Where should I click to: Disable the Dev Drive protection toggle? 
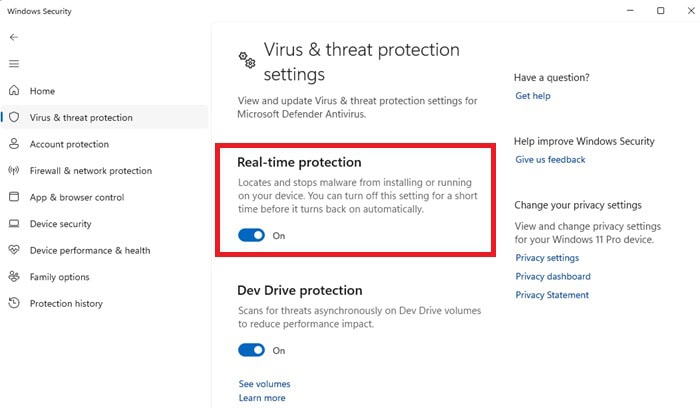(x=251, y=350)
